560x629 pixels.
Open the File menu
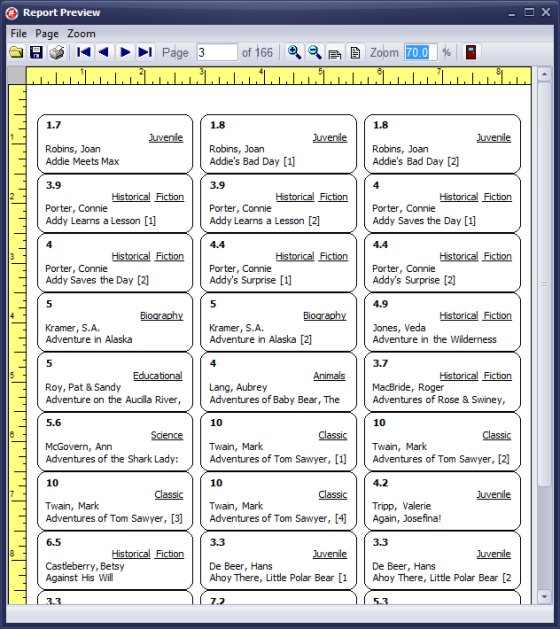[x=18, y=33]
